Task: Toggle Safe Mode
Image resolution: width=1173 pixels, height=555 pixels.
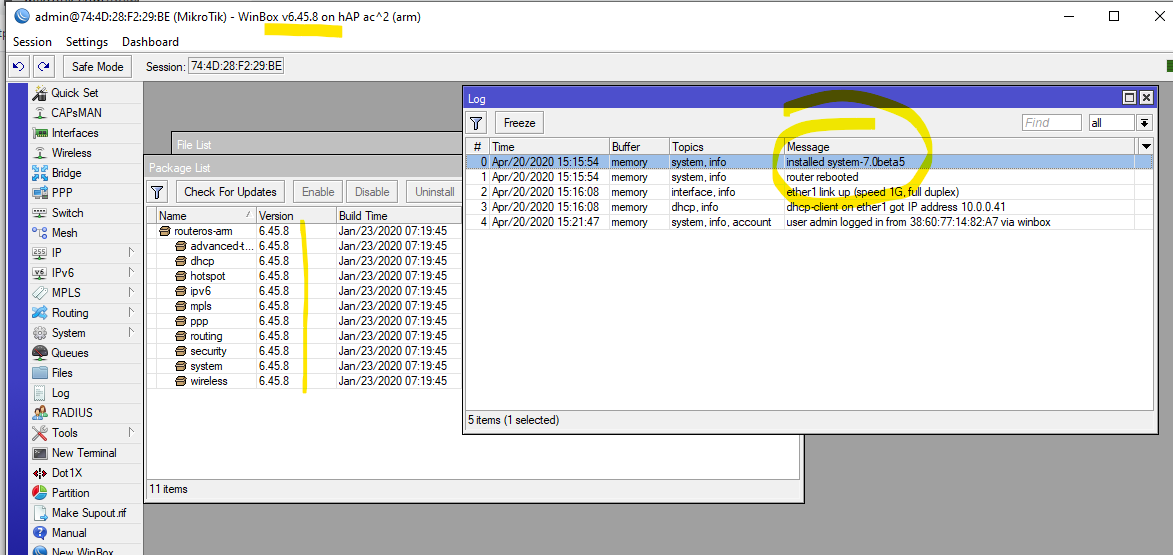Action: [x=97, y=67]
